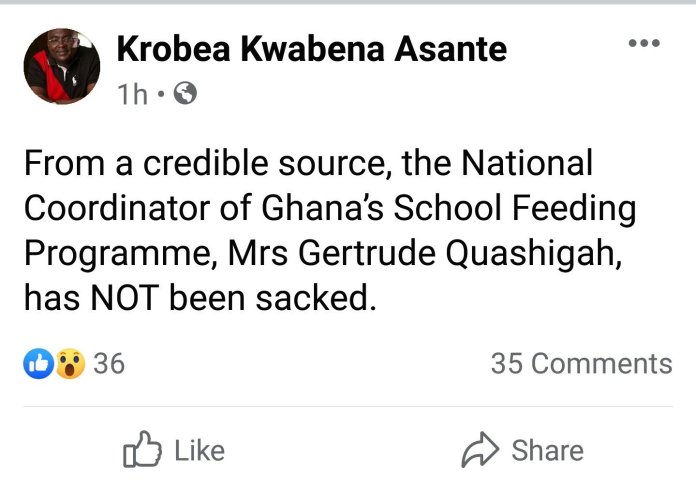This screenshot has height=487, width=696.
Task: Open Krobea Kwabena Asante's profile picture
Action: 62,65
